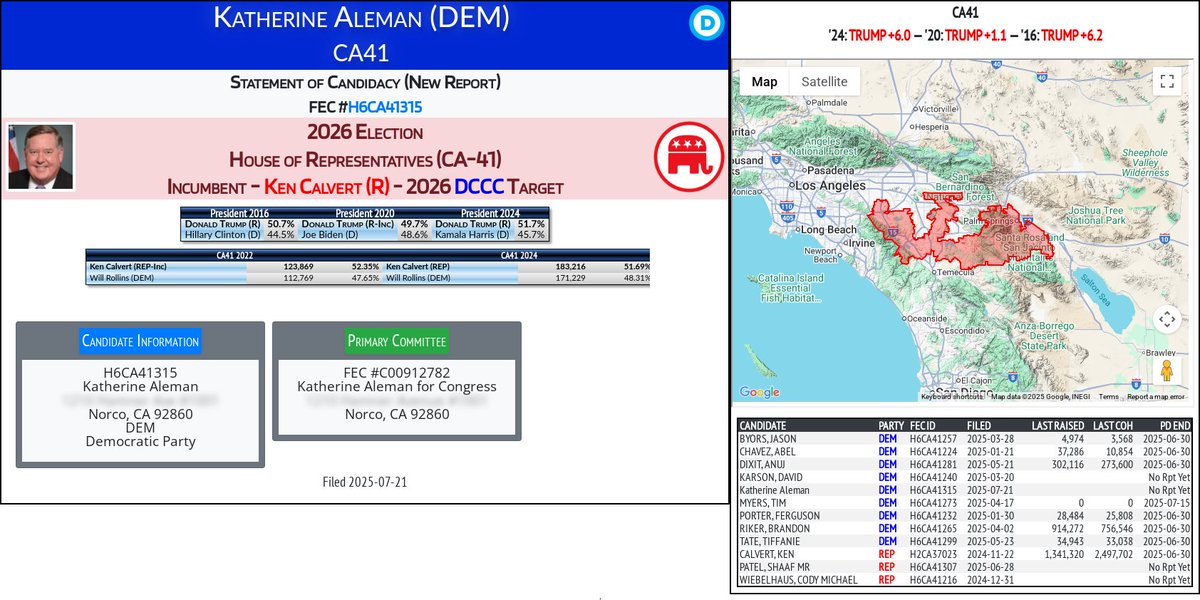Screen dimensions: 1200x600
Task: Select the CHAVEZ, ABEL candidate row
Action: pos(965,451)
